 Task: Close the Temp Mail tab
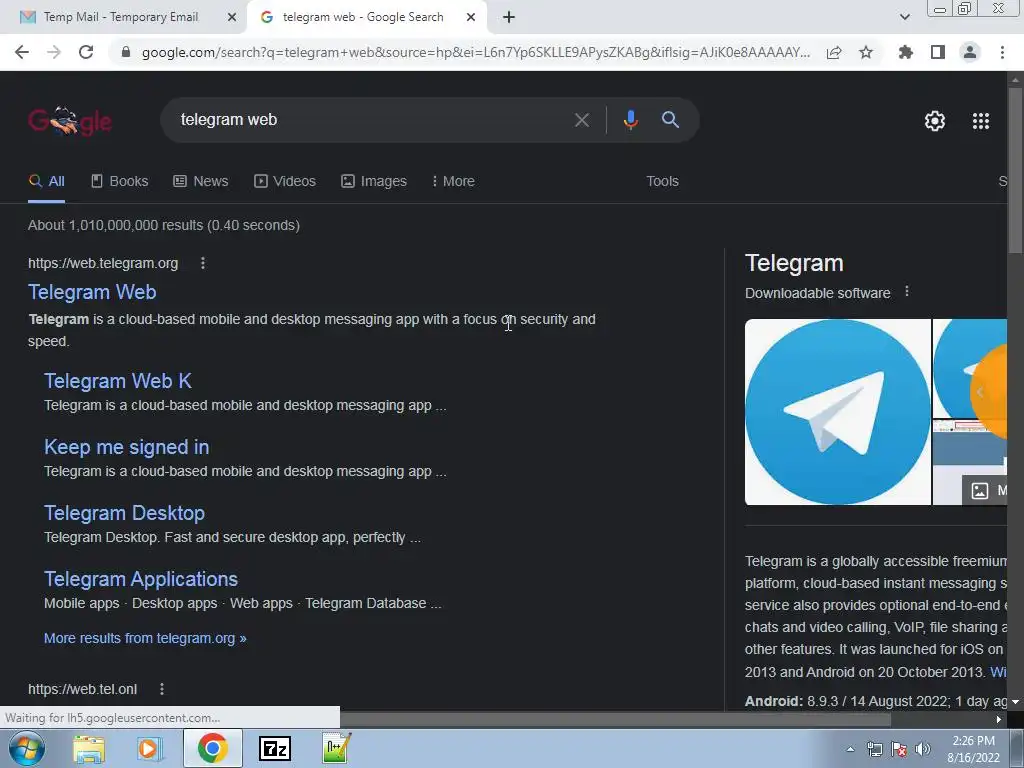[231, 18]
